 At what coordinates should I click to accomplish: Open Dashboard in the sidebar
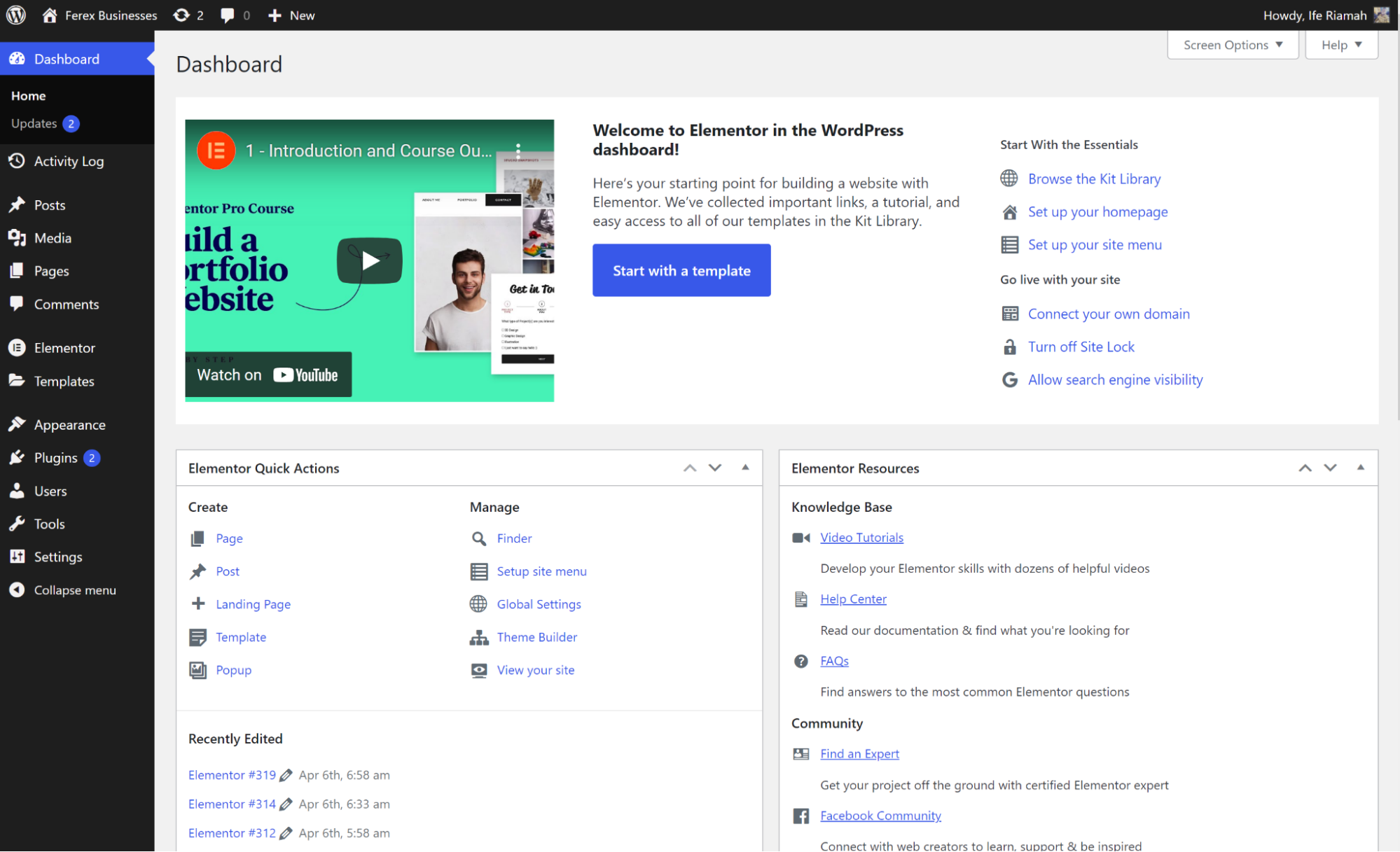[x=77, y=59]
